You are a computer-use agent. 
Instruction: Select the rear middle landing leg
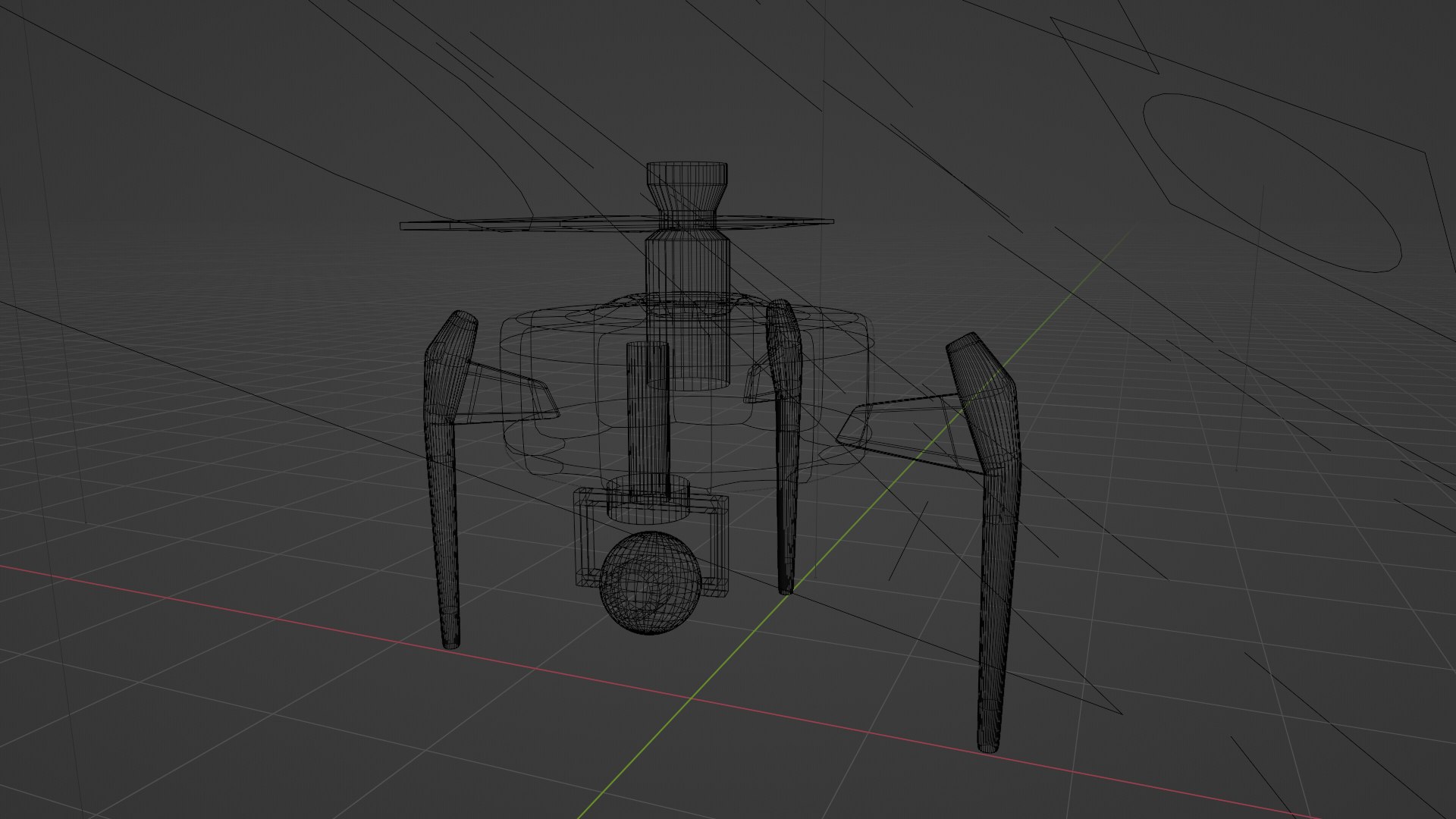[786, 447]
